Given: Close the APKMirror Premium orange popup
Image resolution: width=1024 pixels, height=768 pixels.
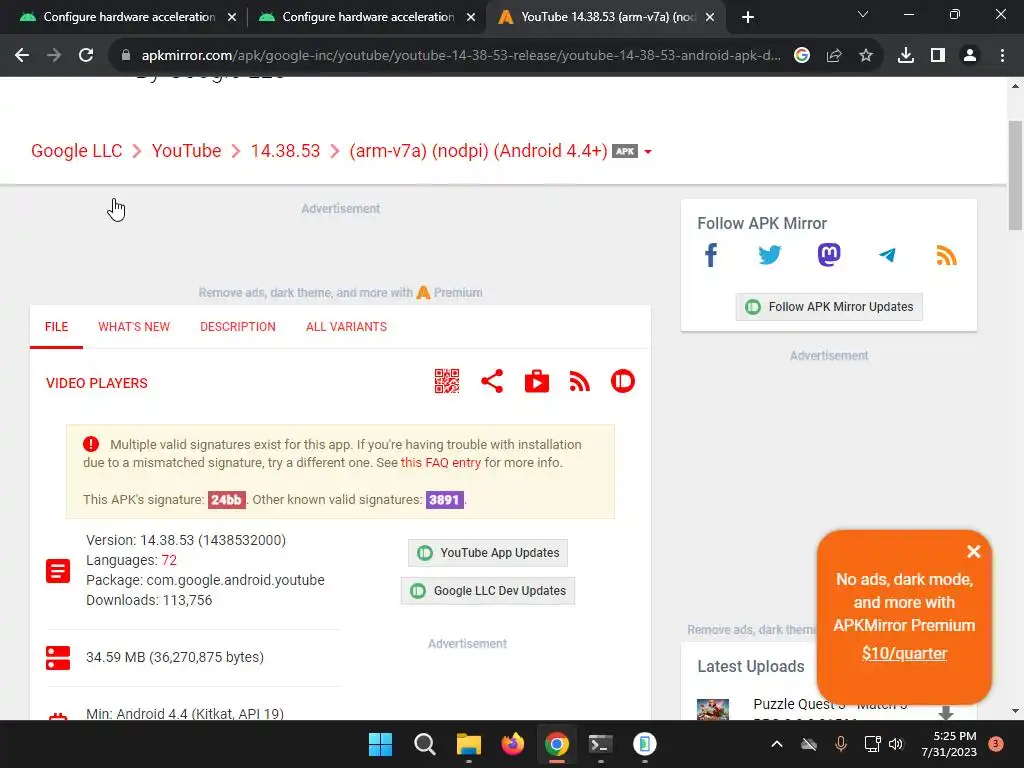Looking at the screenshot, I should pos(973,552).
